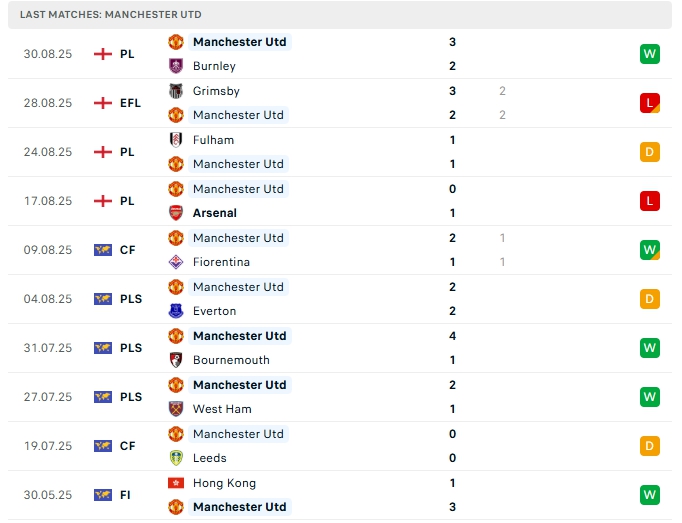Click the Fiorentina club crest icon
Screen dimensions: 682x523
(x=176, y=262)
